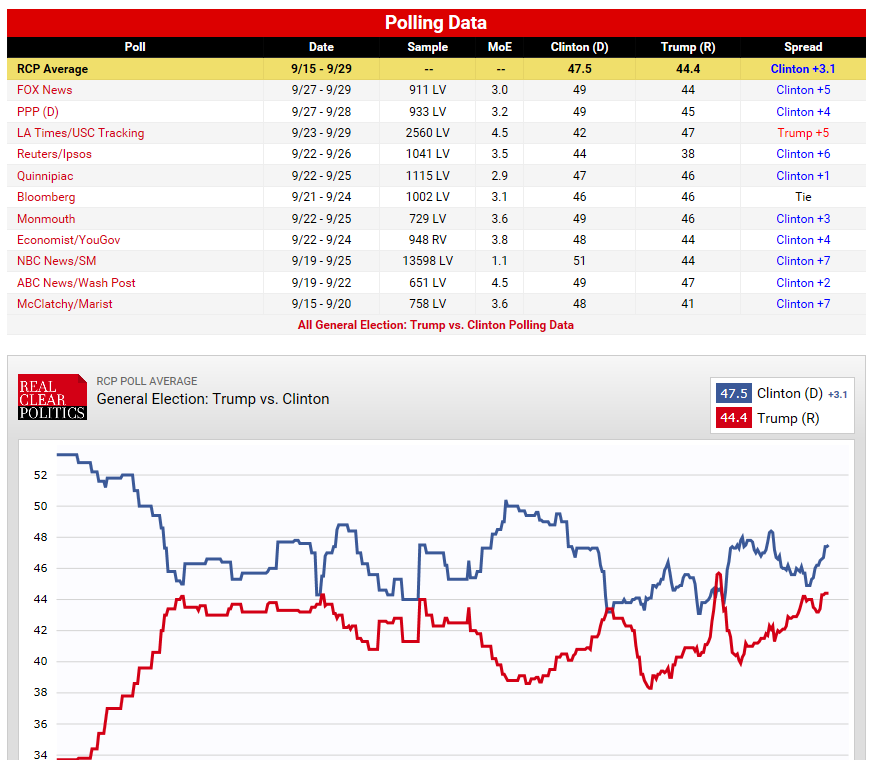Click the MoE column header
This screenshot has height=760, width=876.
click(x=500, y=47)
